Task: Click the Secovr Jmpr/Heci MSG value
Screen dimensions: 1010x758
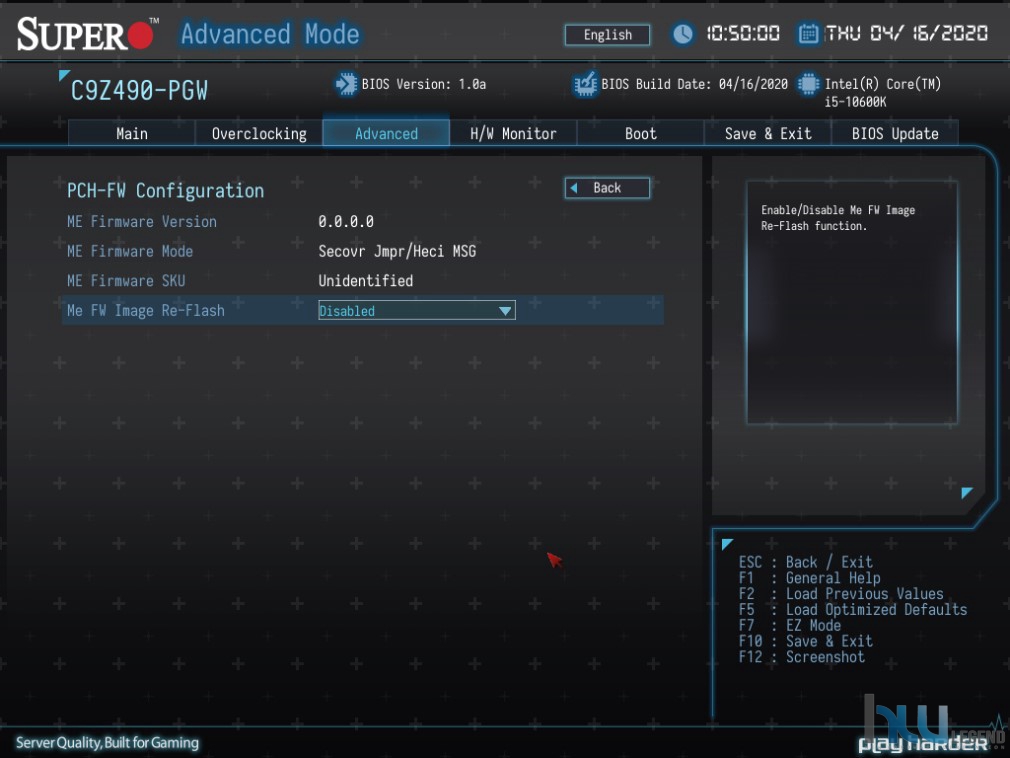Action: (397, 251)
